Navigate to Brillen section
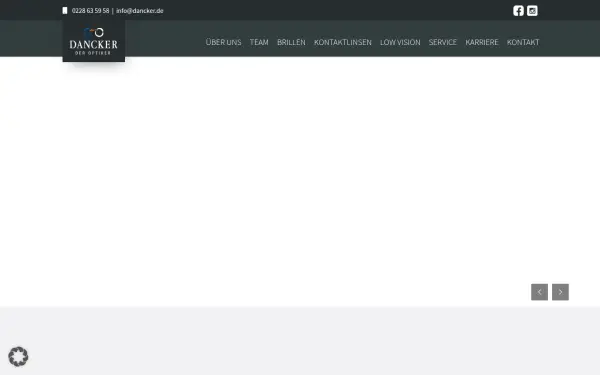This screenshot has height=375, width=600. point(291,42)
